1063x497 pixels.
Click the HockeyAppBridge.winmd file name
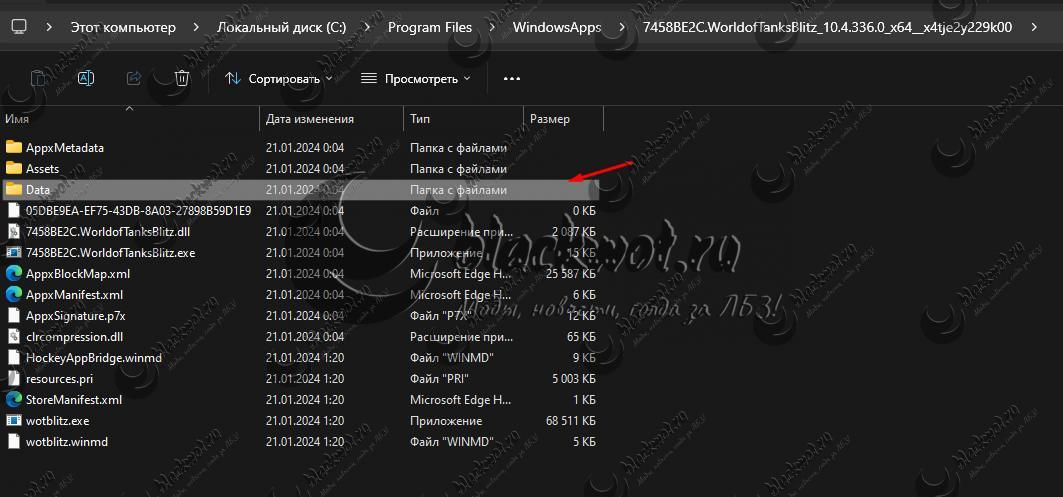coord(94,357)
